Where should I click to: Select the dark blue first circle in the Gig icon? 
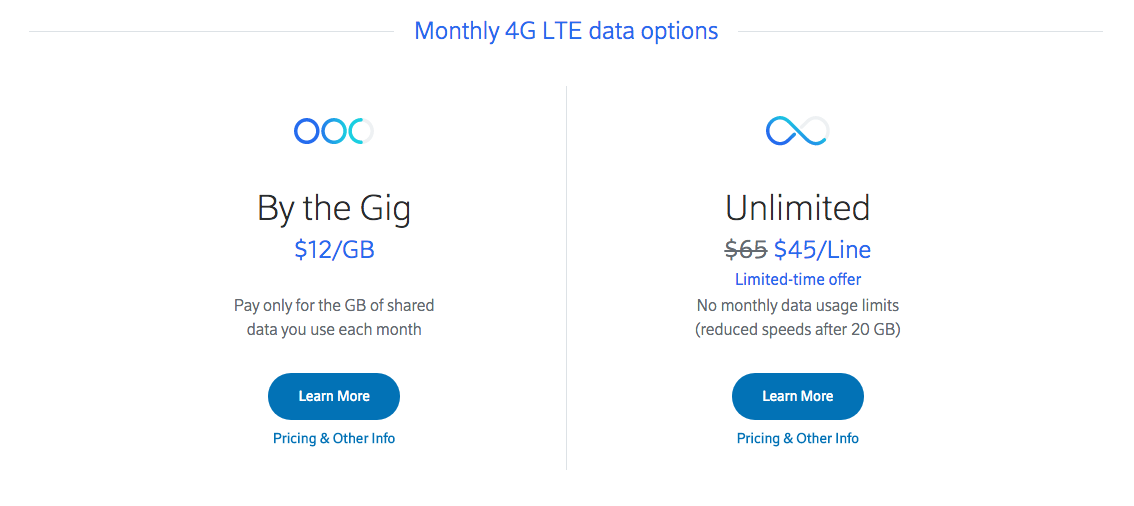[307, 131]
